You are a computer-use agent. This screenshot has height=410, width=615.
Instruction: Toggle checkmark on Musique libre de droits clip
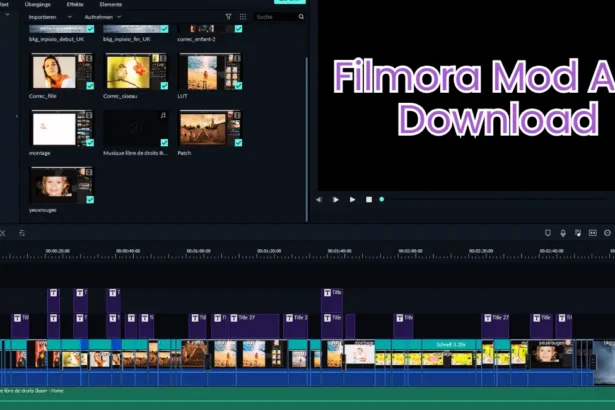click(164, 143)
